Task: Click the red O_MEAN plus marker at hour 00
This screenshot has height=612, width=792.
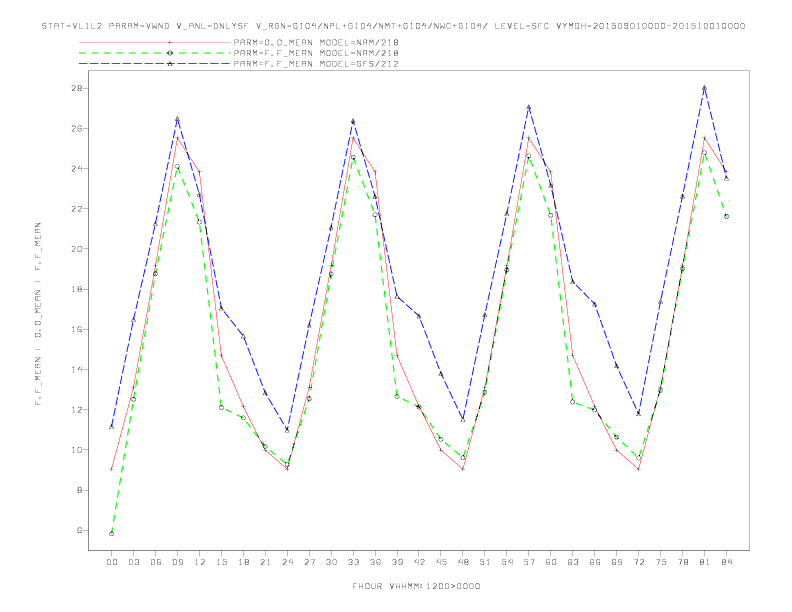Action: click(x=112, y=469)
